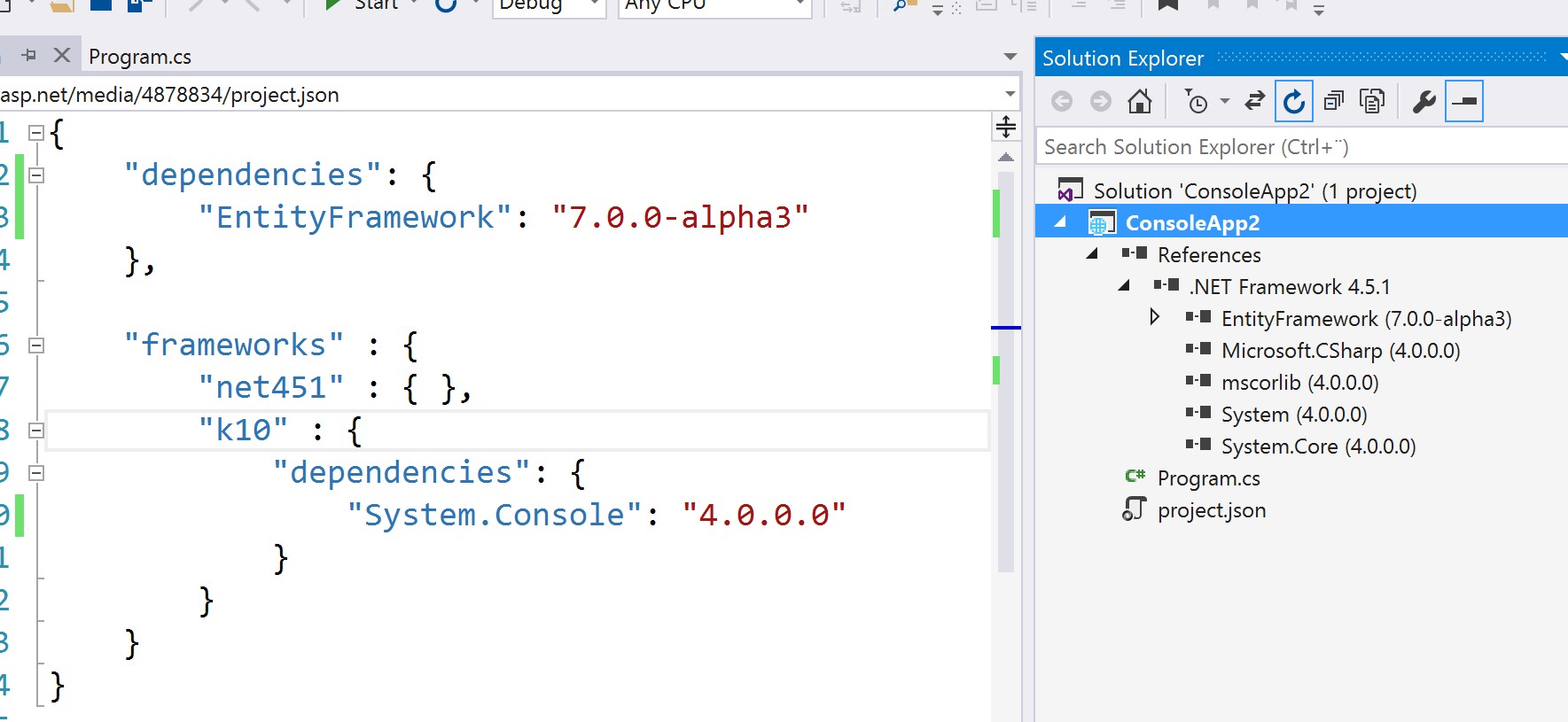Collapse the nested "dependencies" outline under k10
The height and width of the screenshot is (722, 1568).
36,473
